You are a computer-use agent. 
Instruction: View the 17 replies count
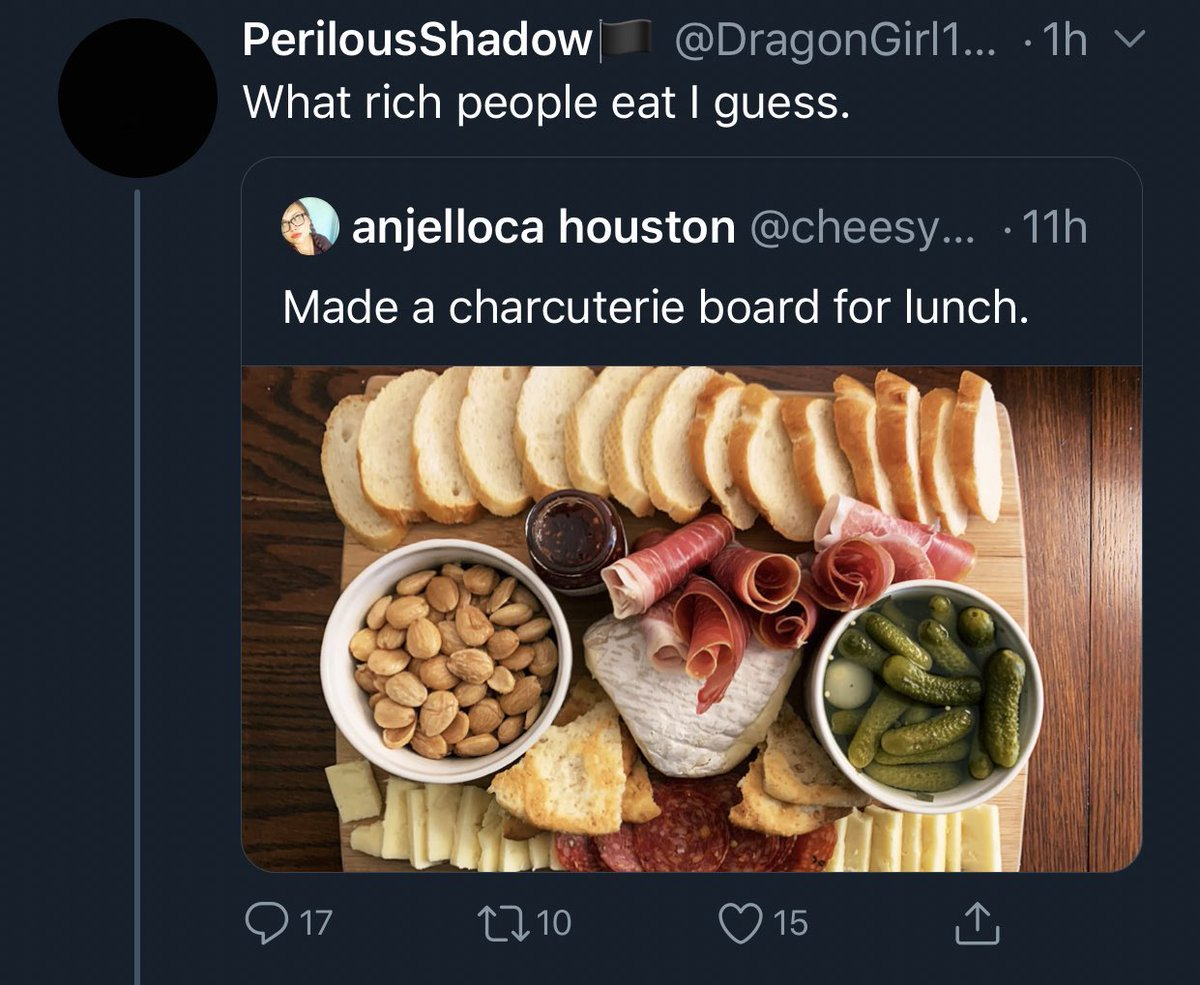(316, 922)
